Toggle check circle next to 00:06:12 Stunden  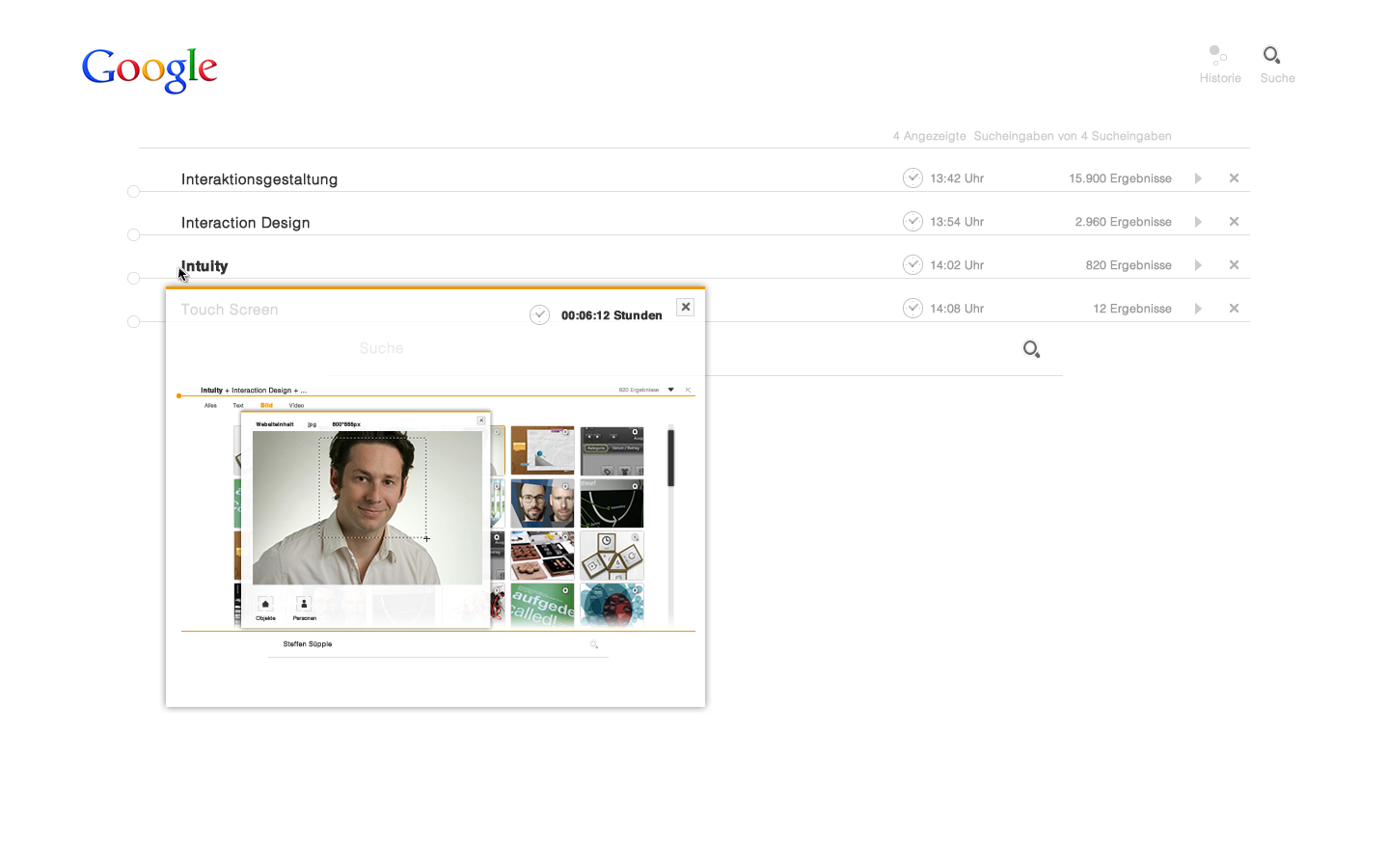539,314
